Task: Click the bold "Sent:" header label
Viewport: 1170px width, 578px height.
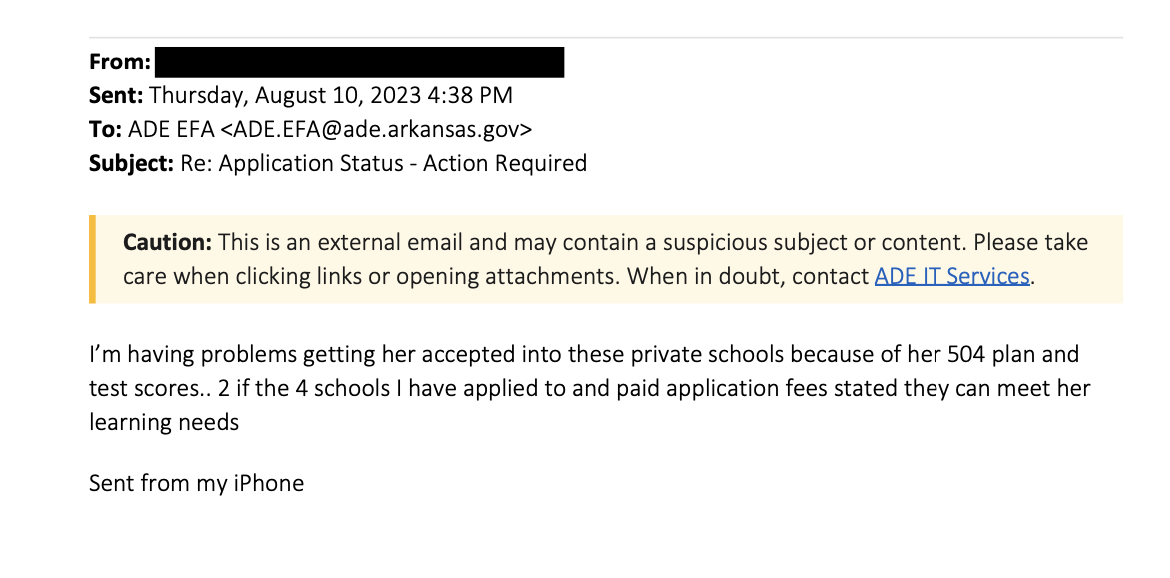Action: tap(116, 96)
